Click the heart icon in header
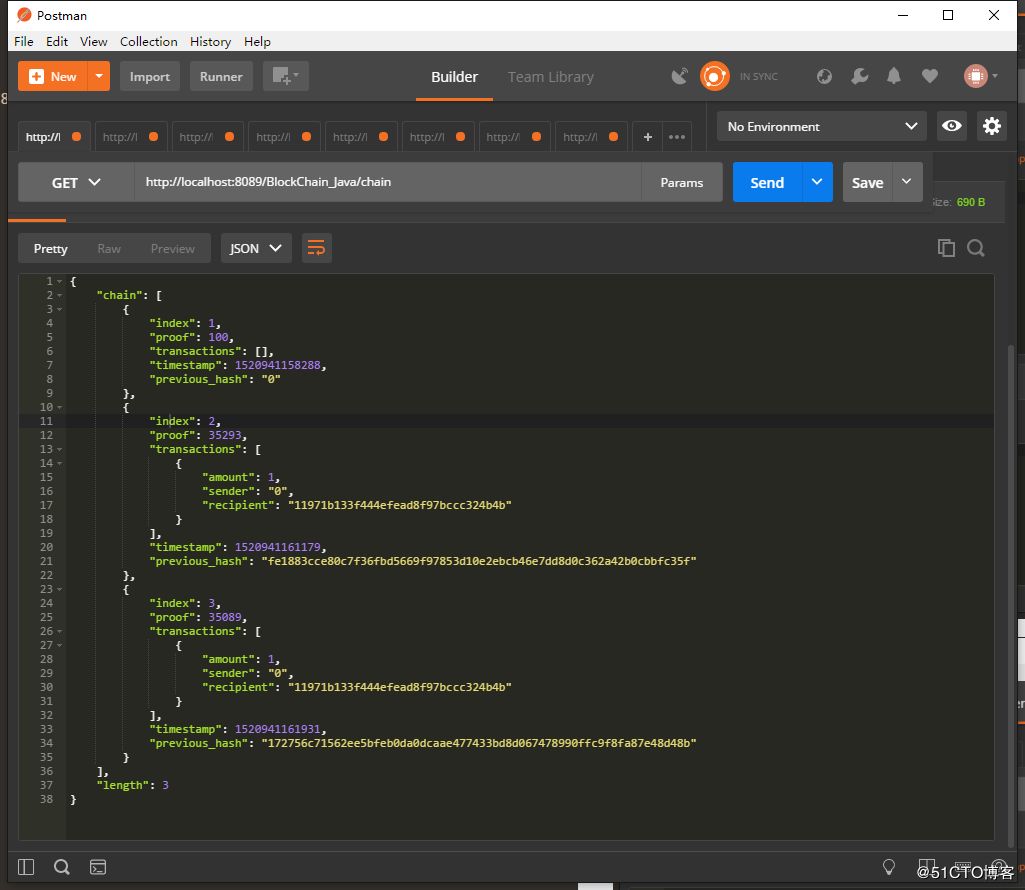The height and width of the screenshot is (890, 1025). point(930,76)
